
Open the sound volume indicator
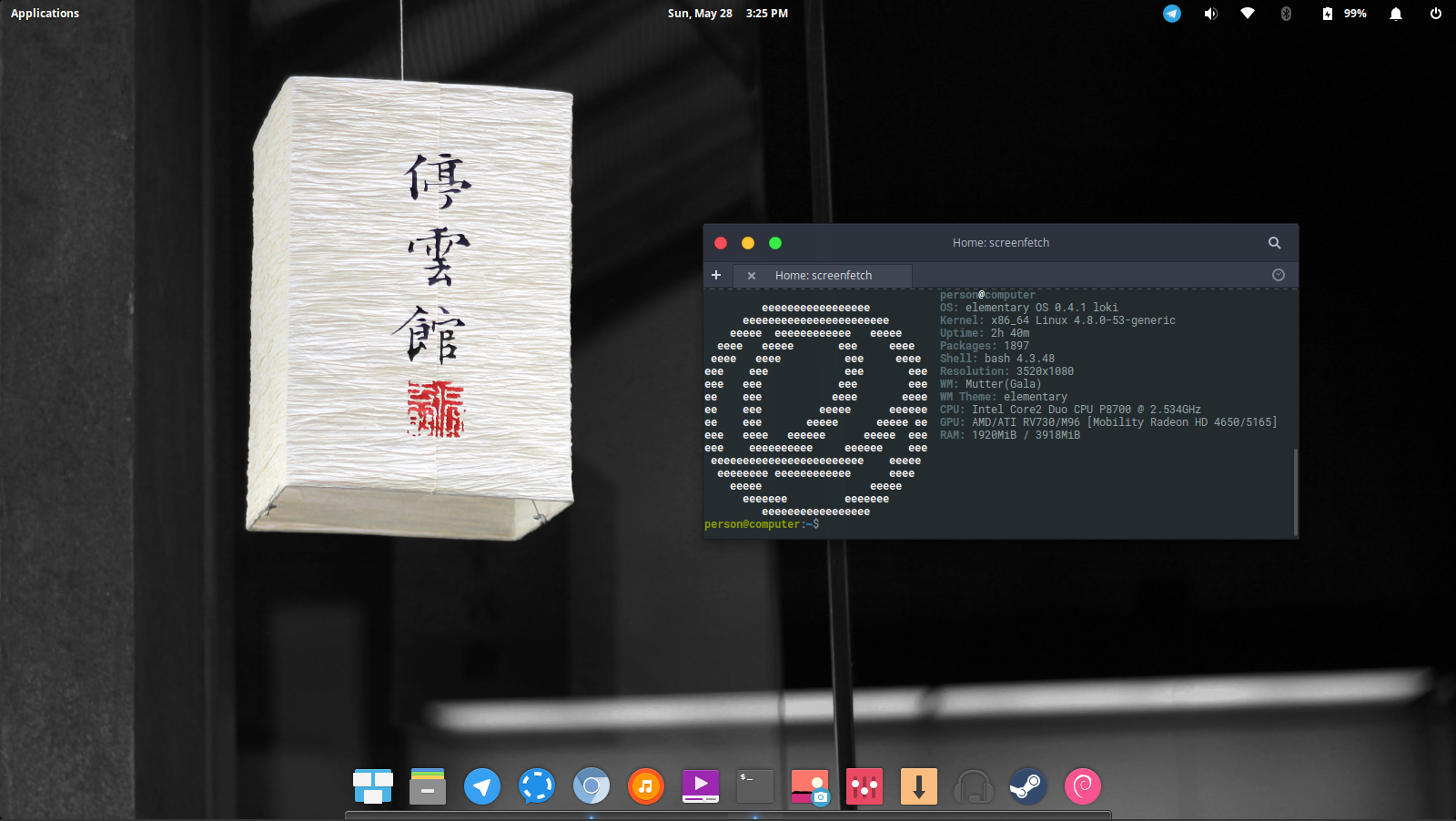pyautogui.click(x=1210, y=14)
